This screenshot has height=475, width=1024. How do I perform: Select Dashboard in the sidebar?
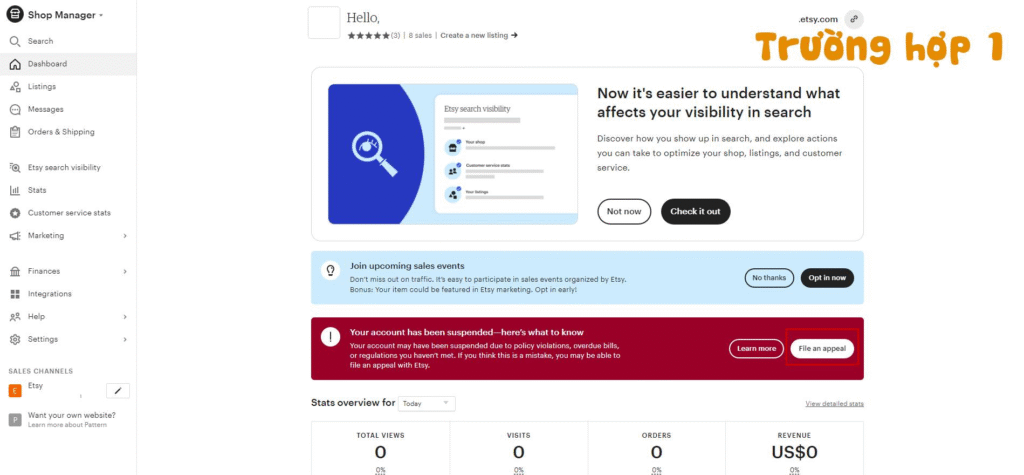click(47, 64)
